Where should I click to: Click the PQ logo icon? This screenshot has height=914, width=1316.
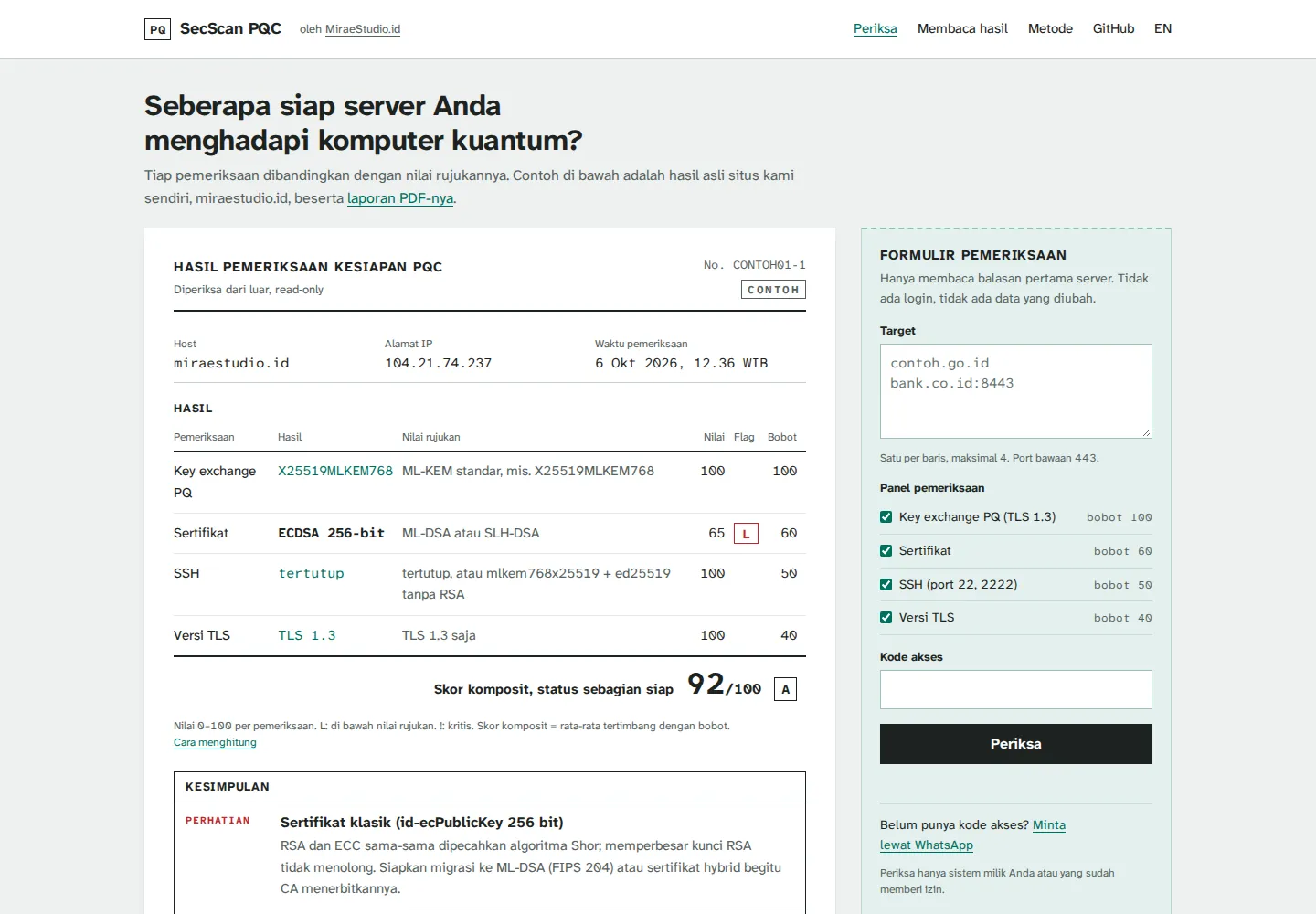click(x=157, y=29)
